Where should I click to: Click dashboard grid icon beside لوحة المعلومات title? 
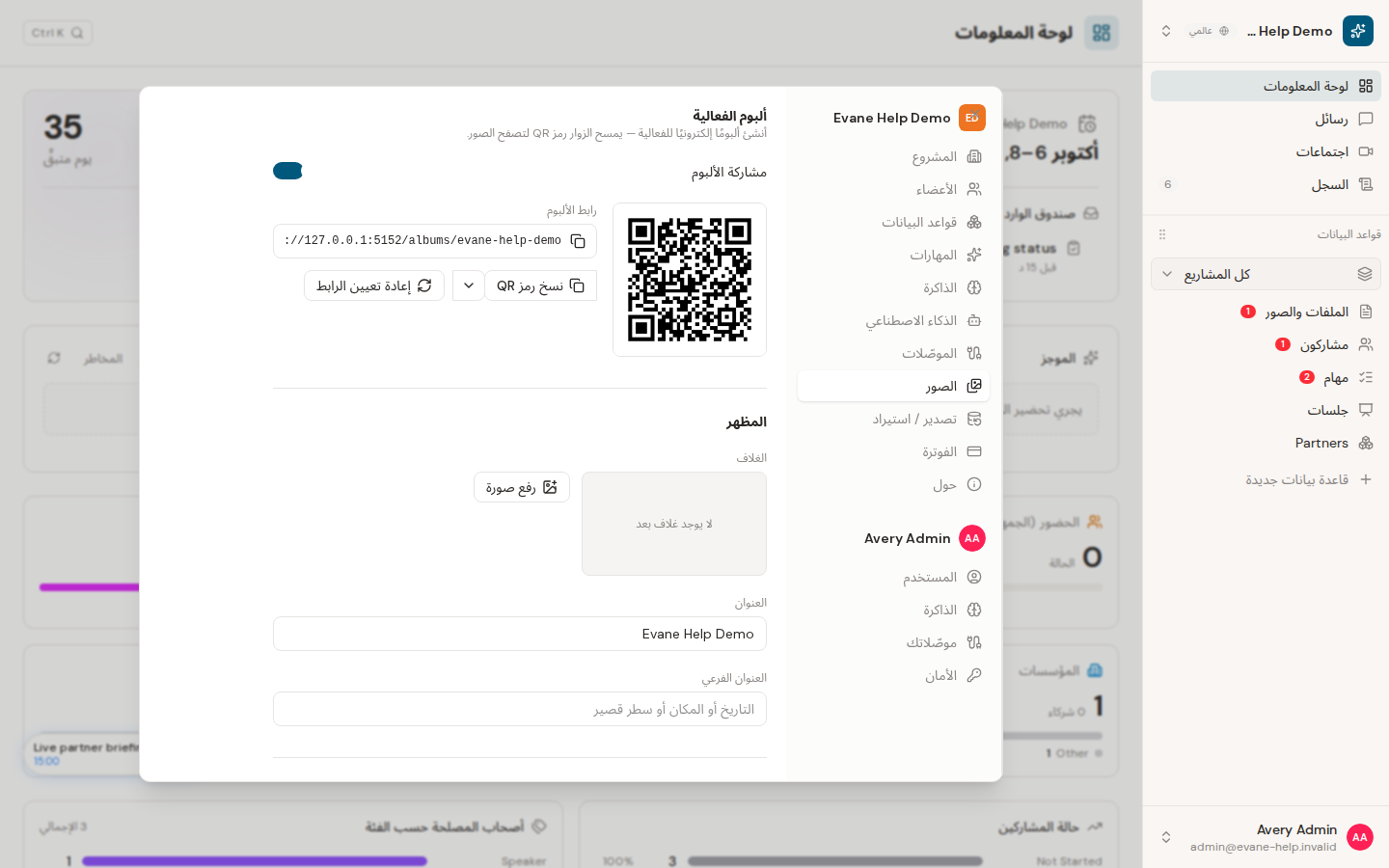1102,33
